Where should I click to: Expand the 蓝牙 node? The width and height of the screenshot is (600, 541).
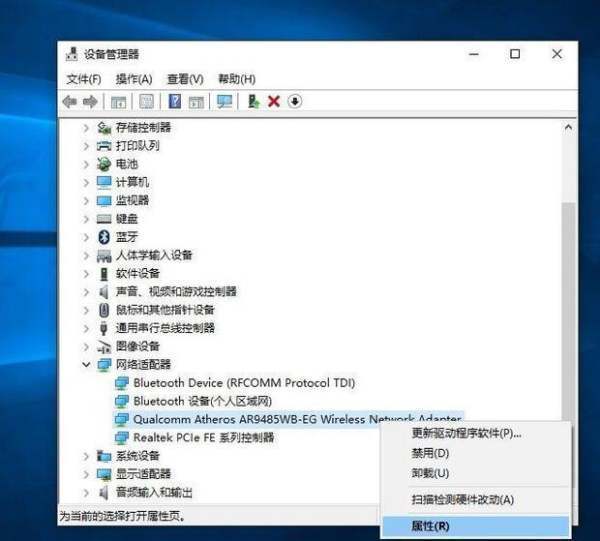(86, 237)
